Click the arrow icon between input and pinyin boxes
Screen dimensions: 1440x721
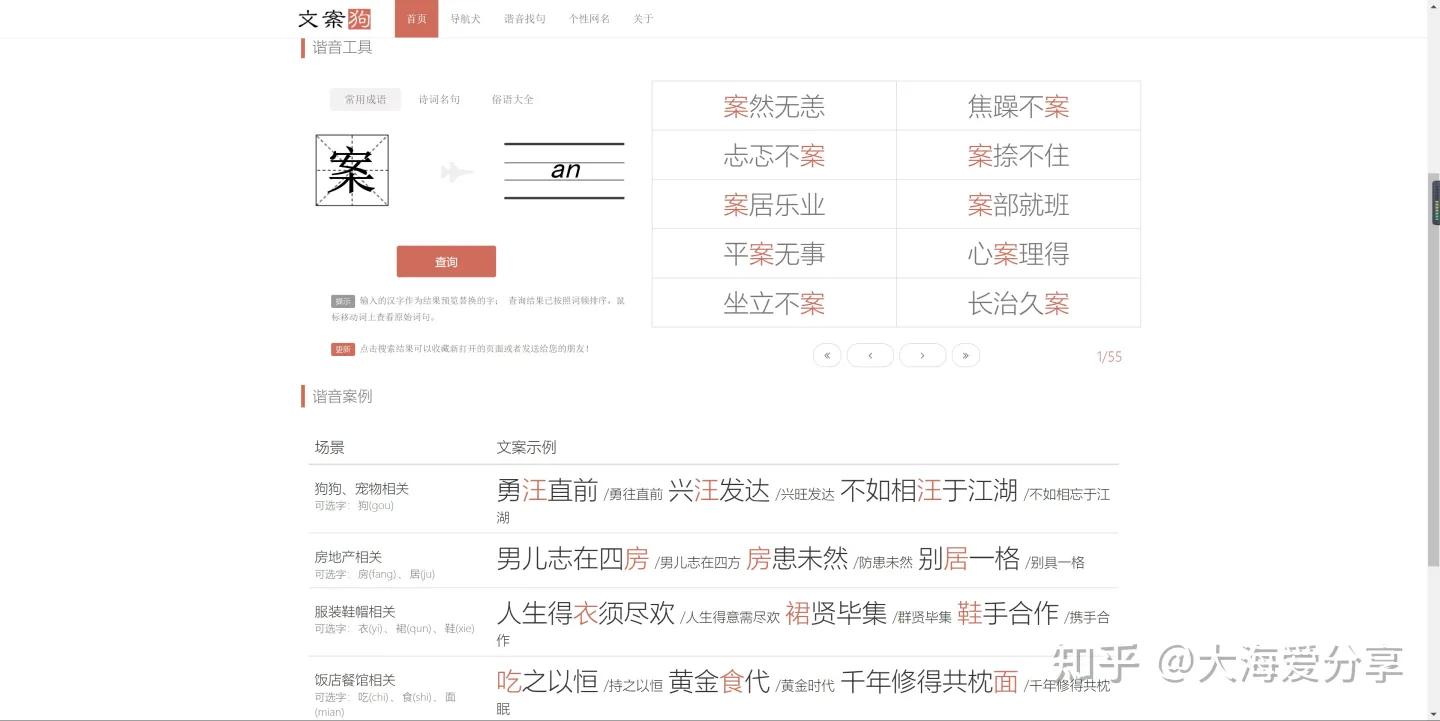[x=455, y=171]
